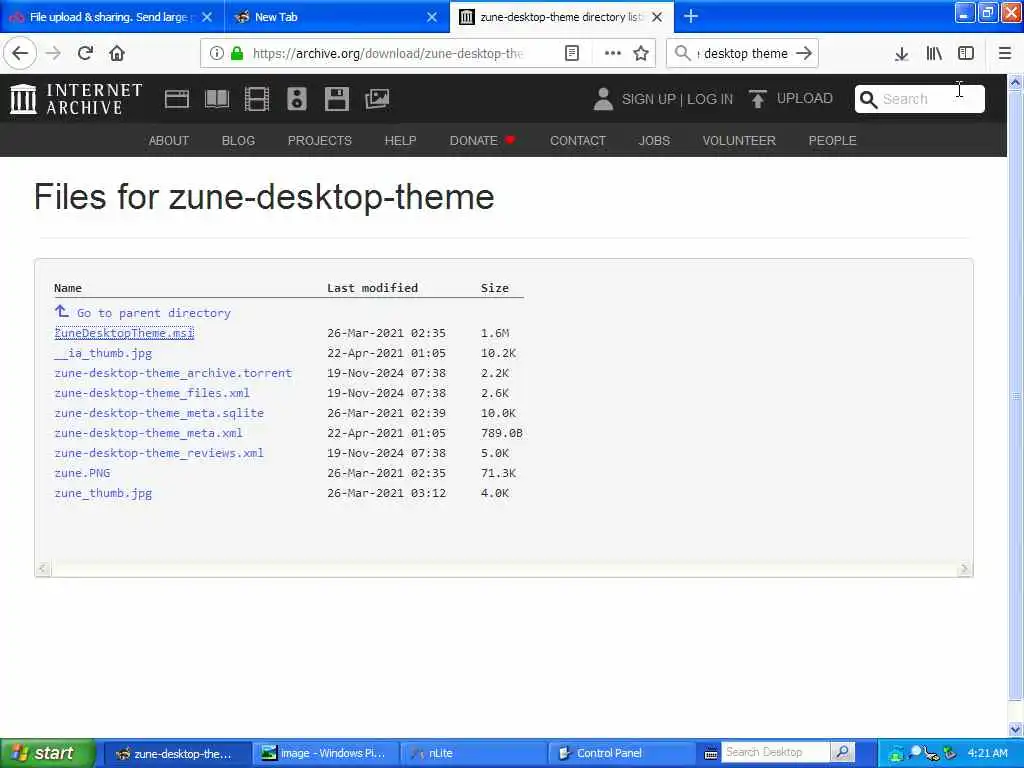Click the SIGN UP link
Viewport: 1024px width, 768px height.
click(648, 99)
